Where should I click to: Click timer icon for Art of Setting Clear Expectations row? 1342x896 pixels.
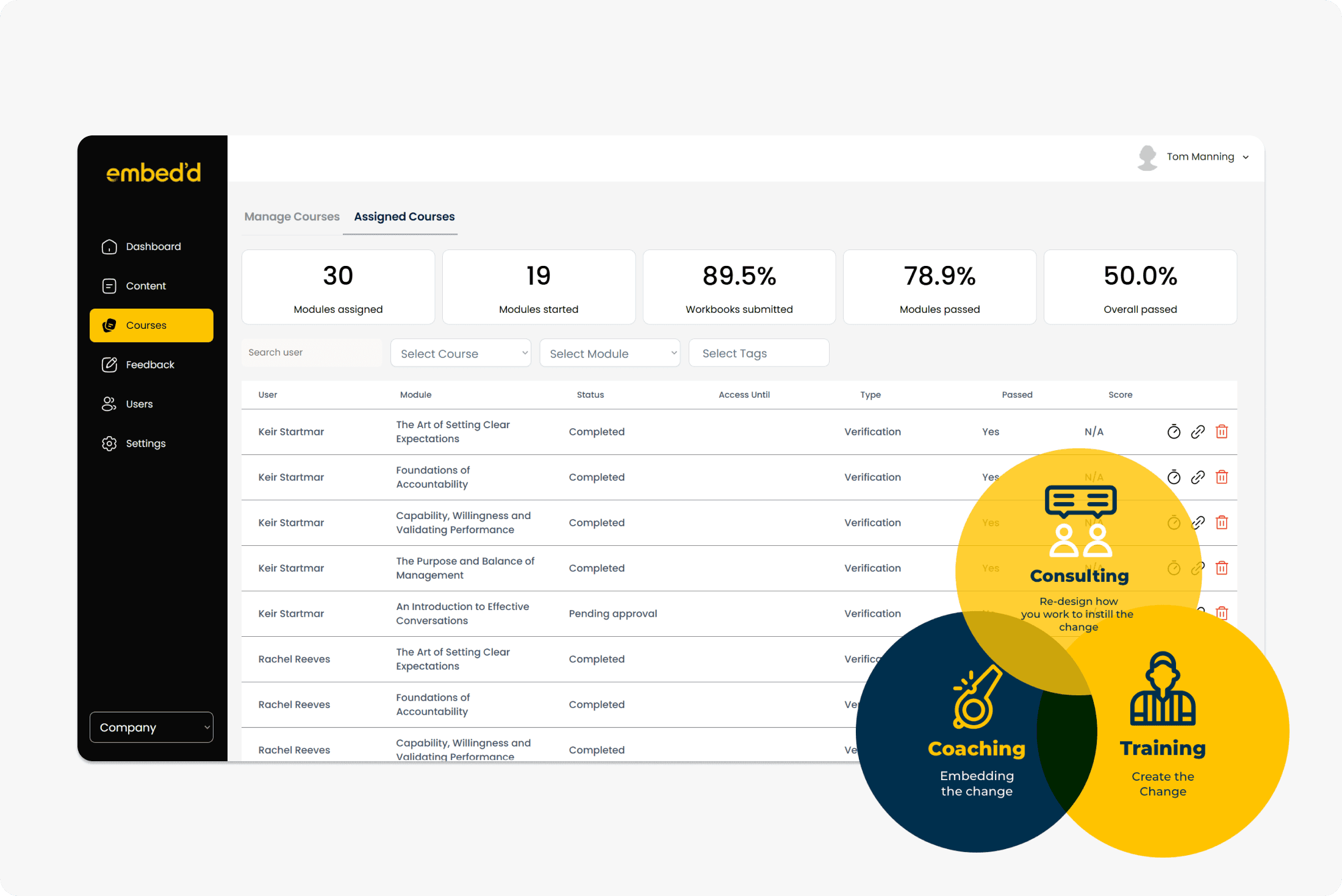(x=1174, y=432)
